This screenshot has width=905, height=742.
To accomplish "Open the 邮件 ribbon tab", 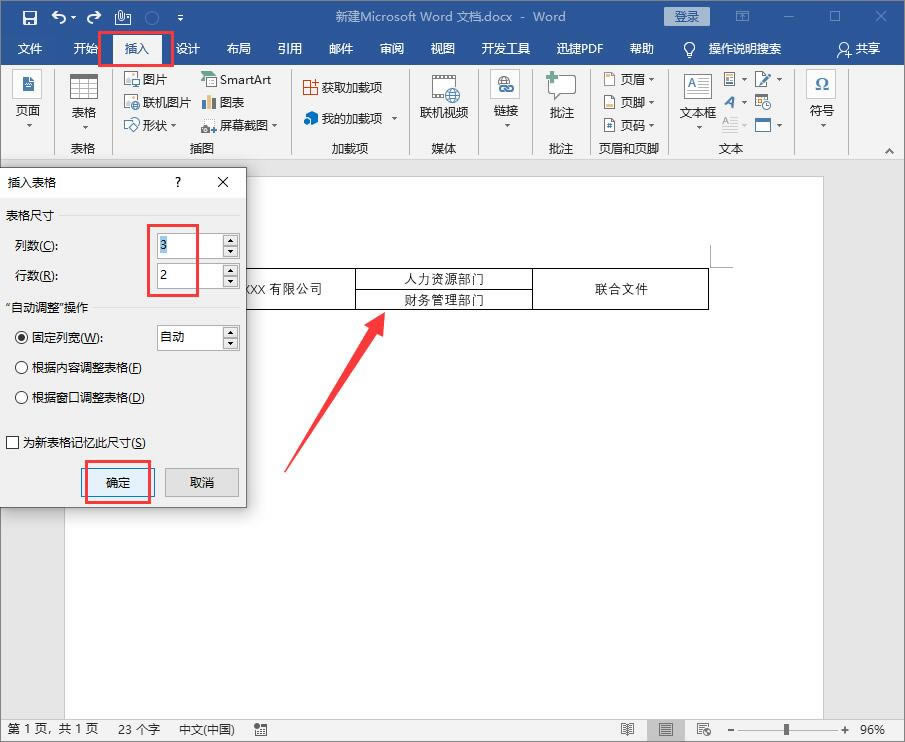I will coord(340,49).
